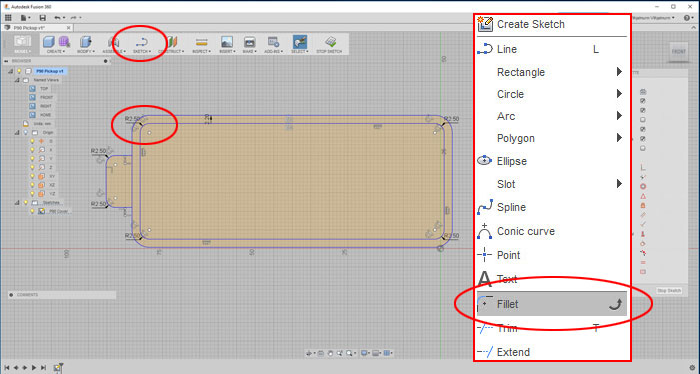Expand the Comments panel
Image resolution: width=700 pixels, height=374 pixels.
[x=11, y=295]
